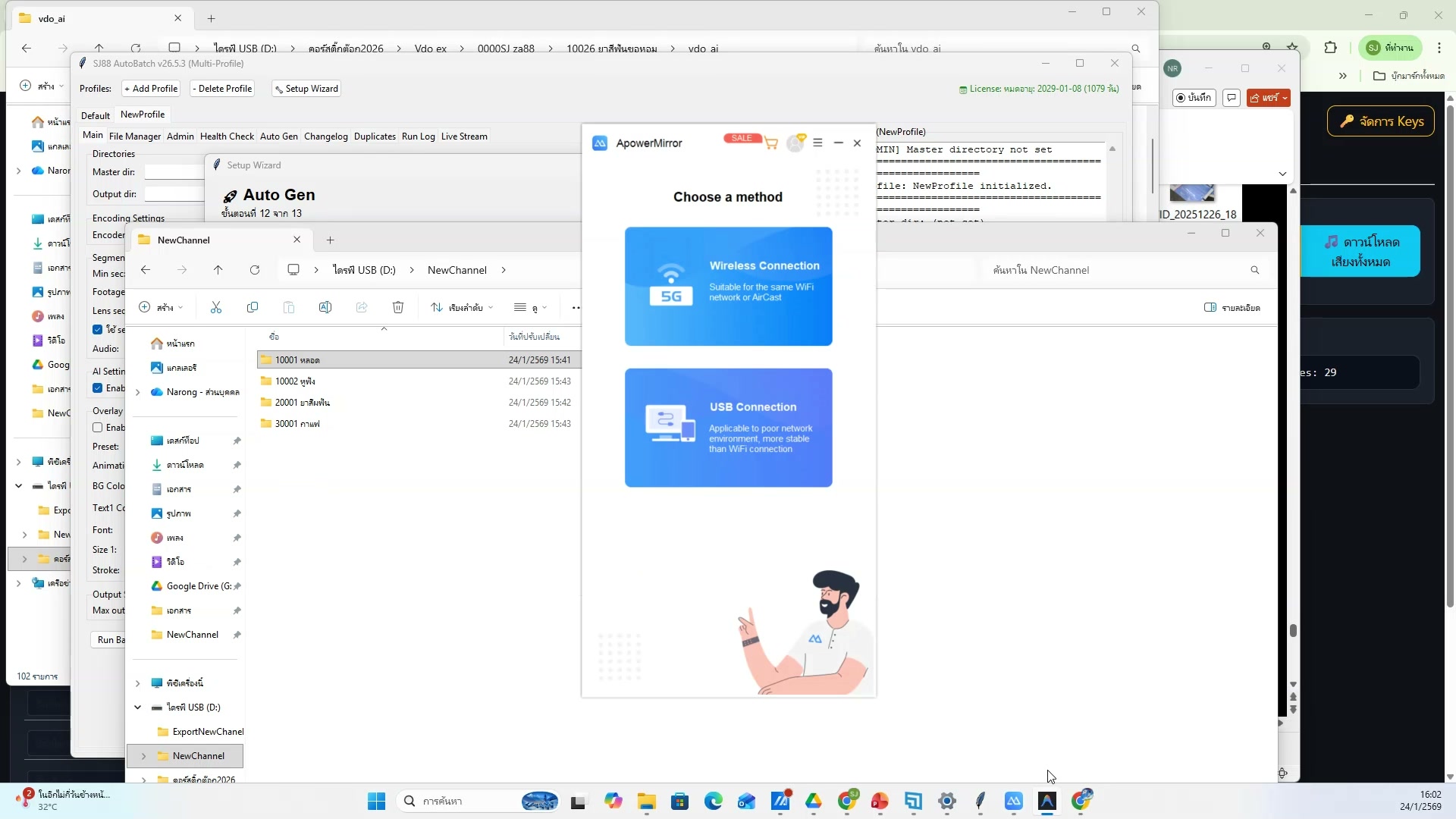Disable the AI Settings Enable checkbox
The width and height of the screenshot is (1456, 819).
pos(98,388)
